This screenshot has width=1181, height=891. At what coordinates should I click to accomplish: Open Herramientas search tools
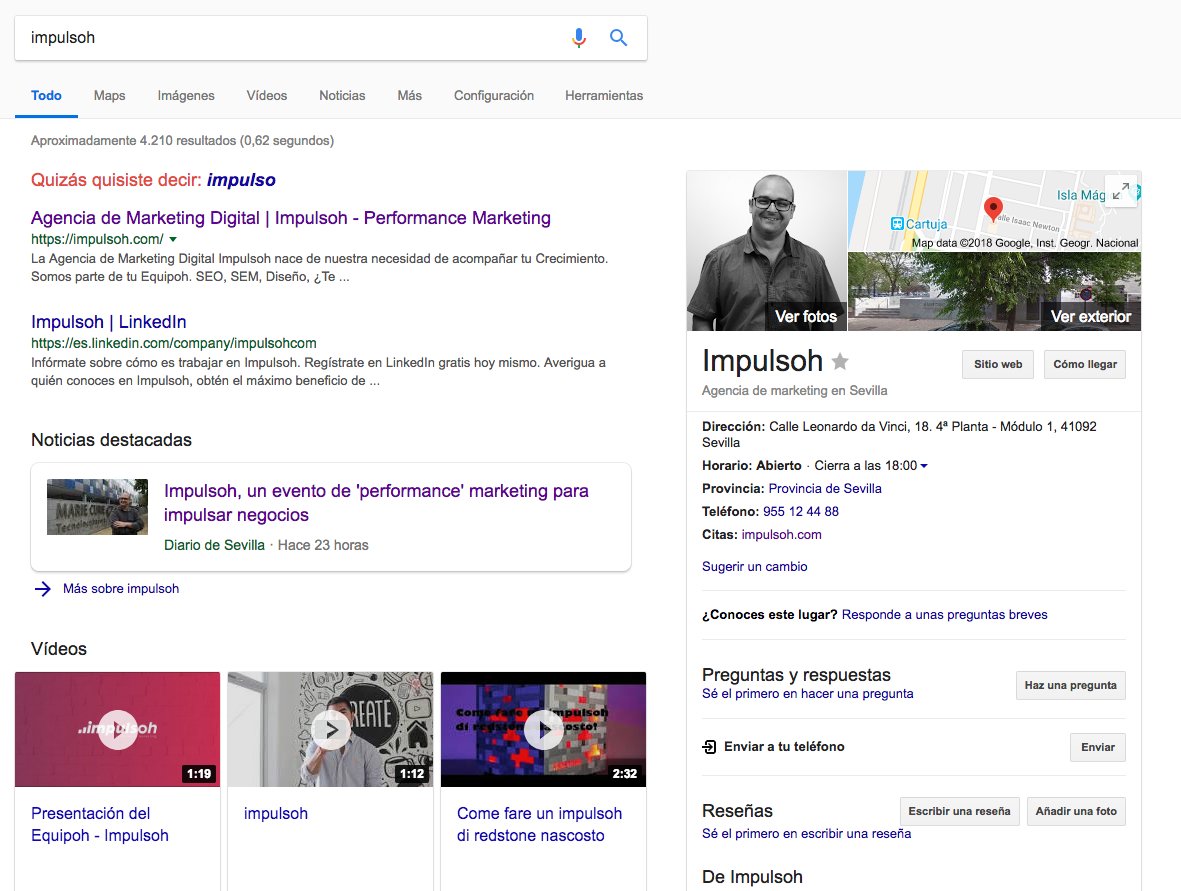(604, 96)
